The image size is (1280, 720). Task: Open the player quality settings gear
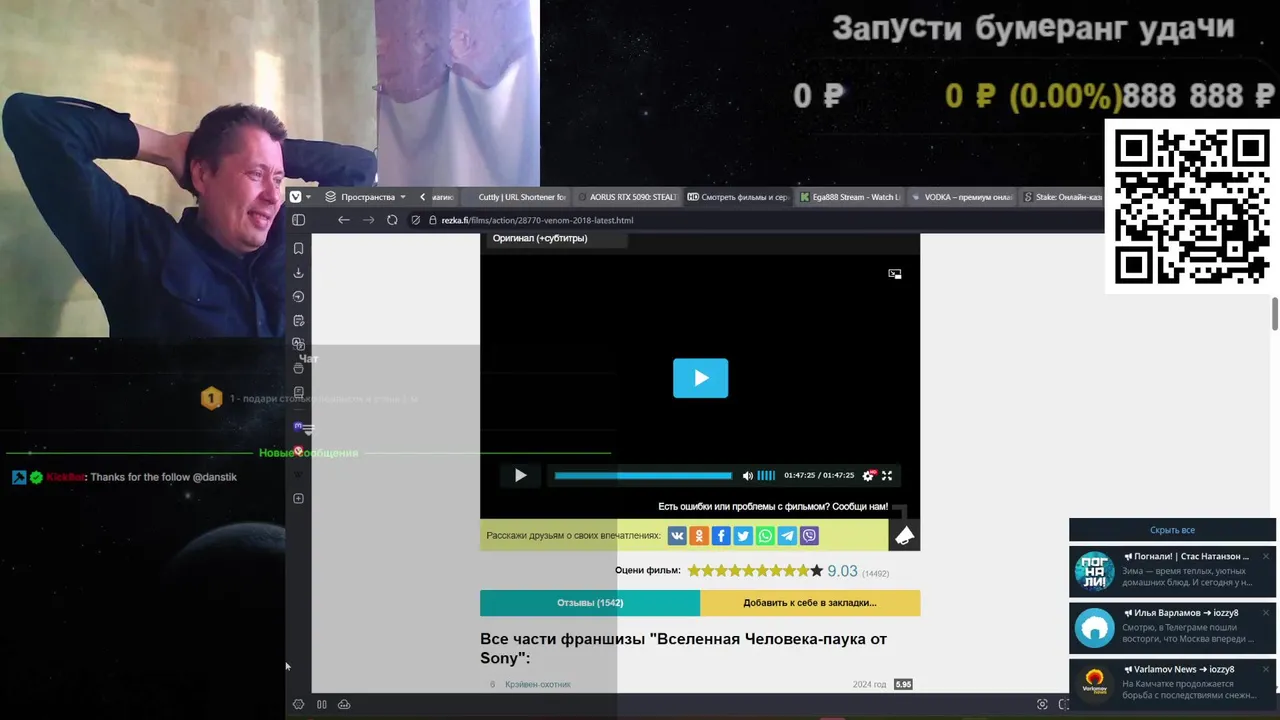tap(868, 475)
